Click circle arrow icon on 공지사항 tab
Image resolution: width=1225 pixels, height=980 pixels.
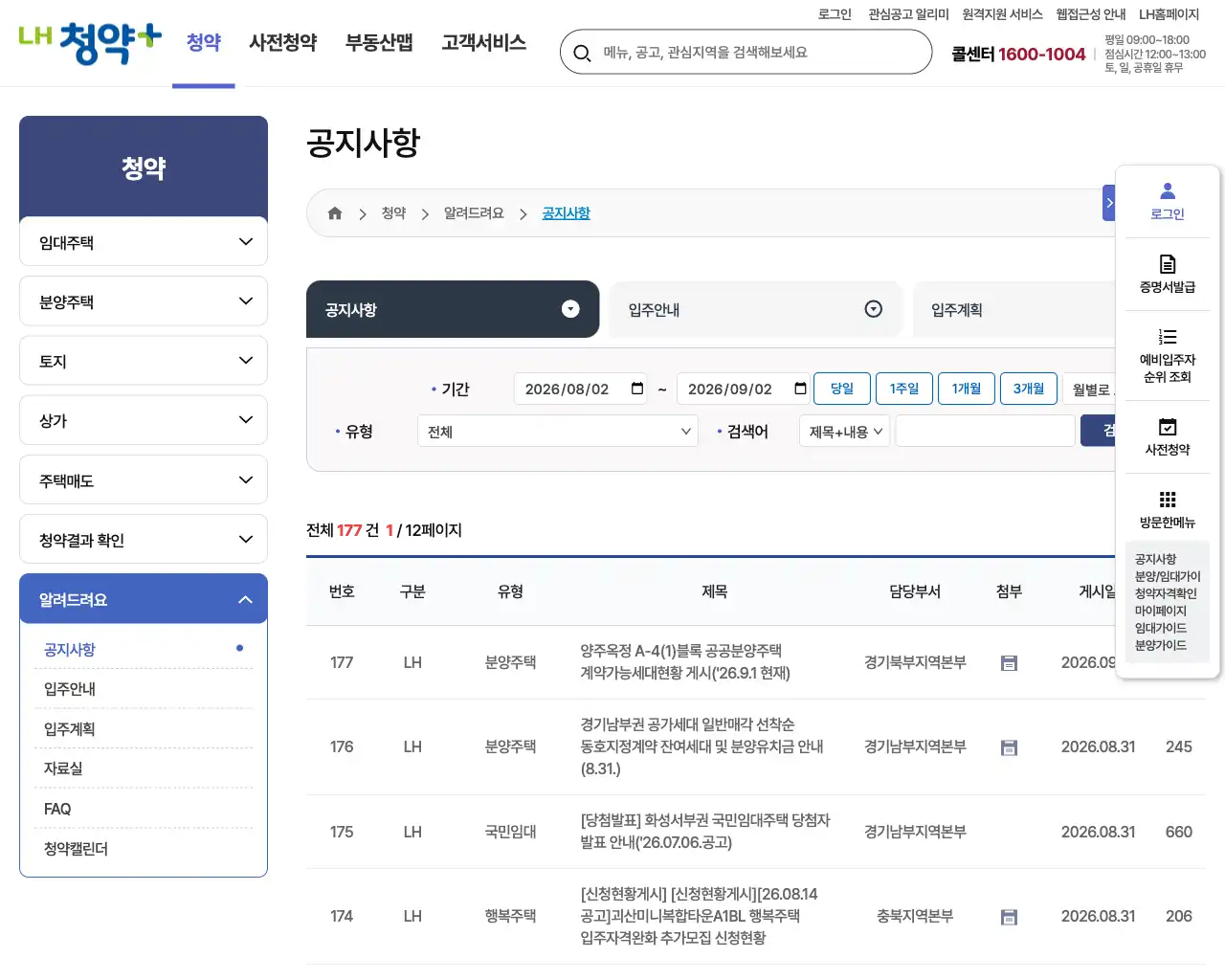coord(570,309)
